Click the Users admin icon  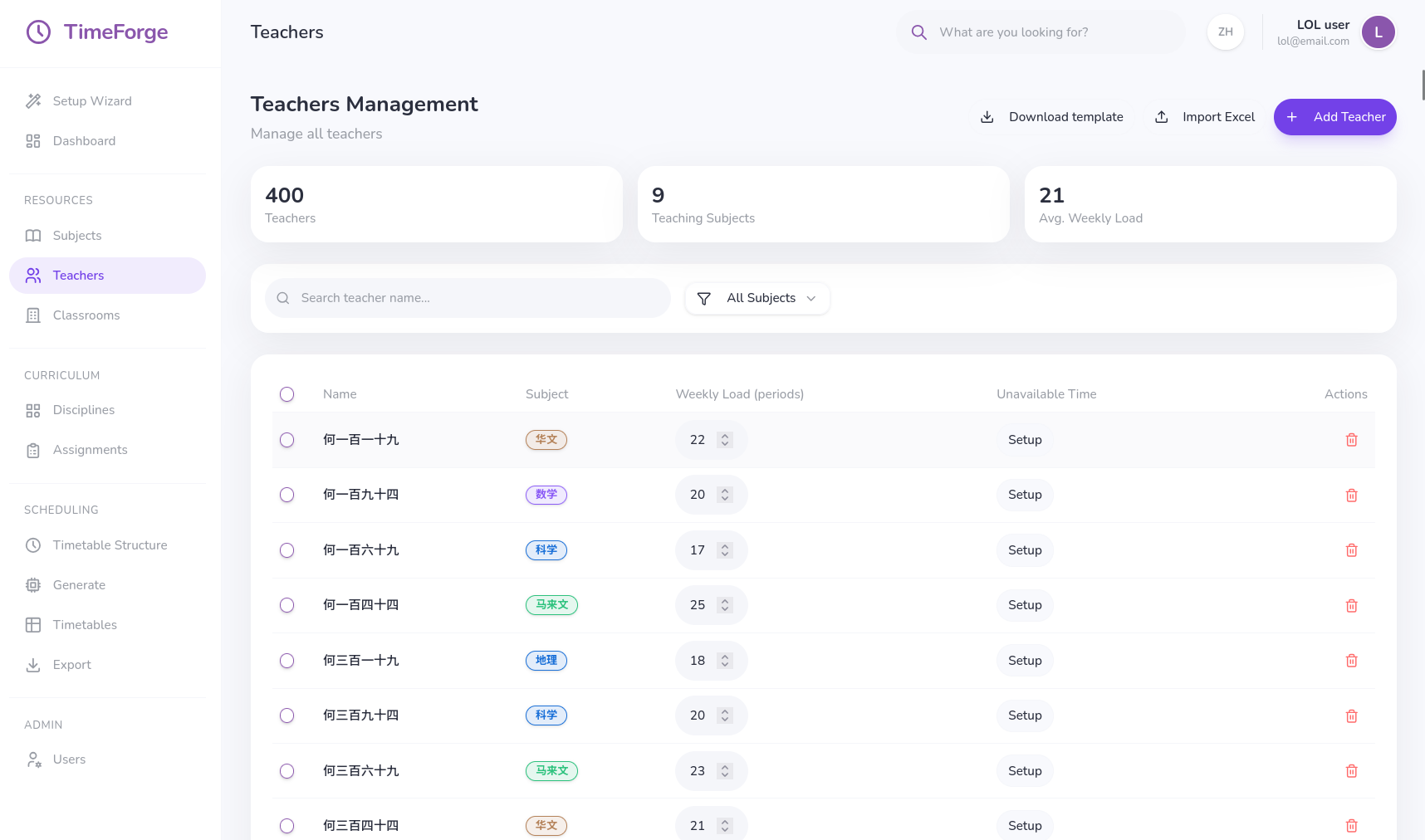33,759
